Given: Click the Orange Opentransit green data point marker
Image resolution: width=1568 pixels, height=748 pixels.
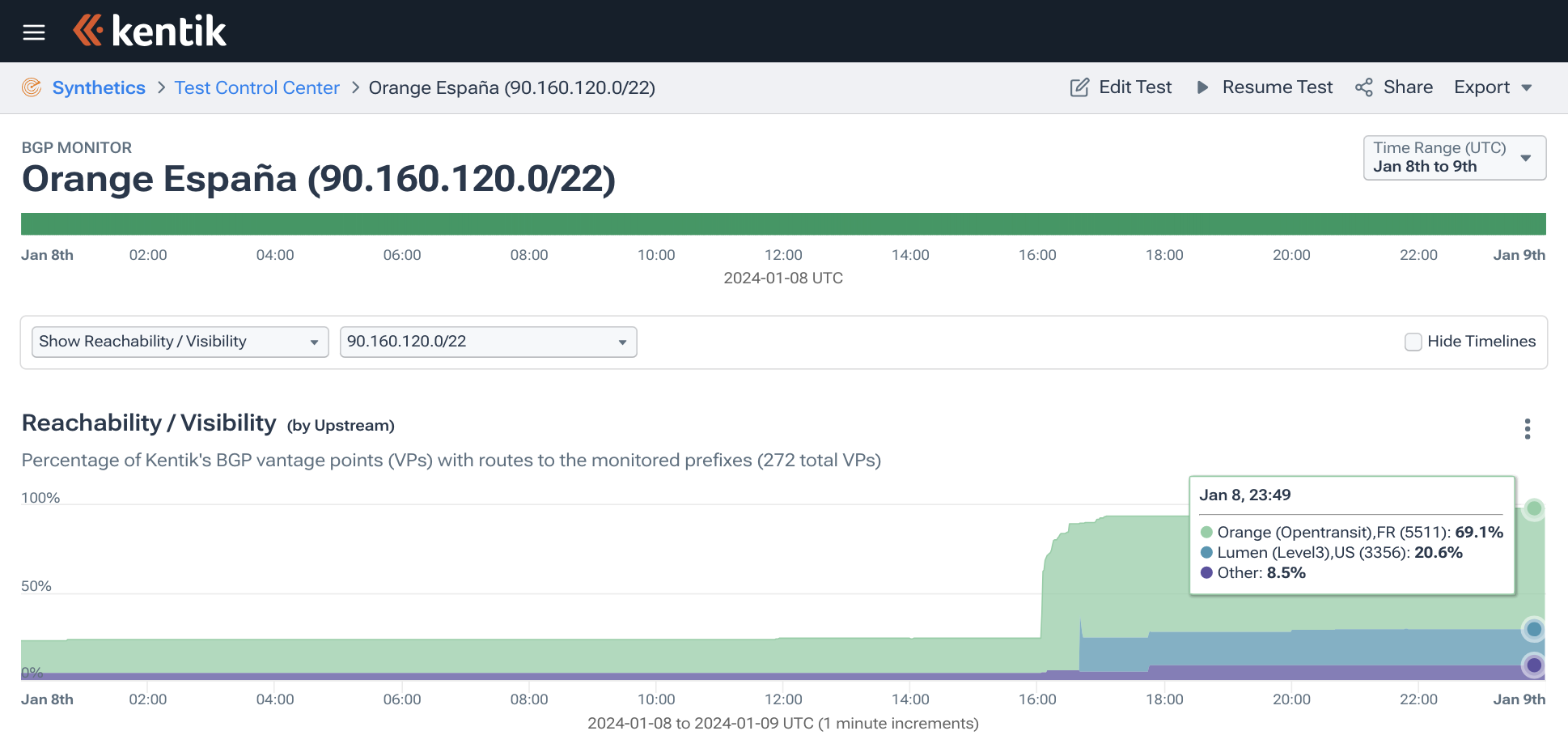Looking at the screenshot, I should 1534,508.
